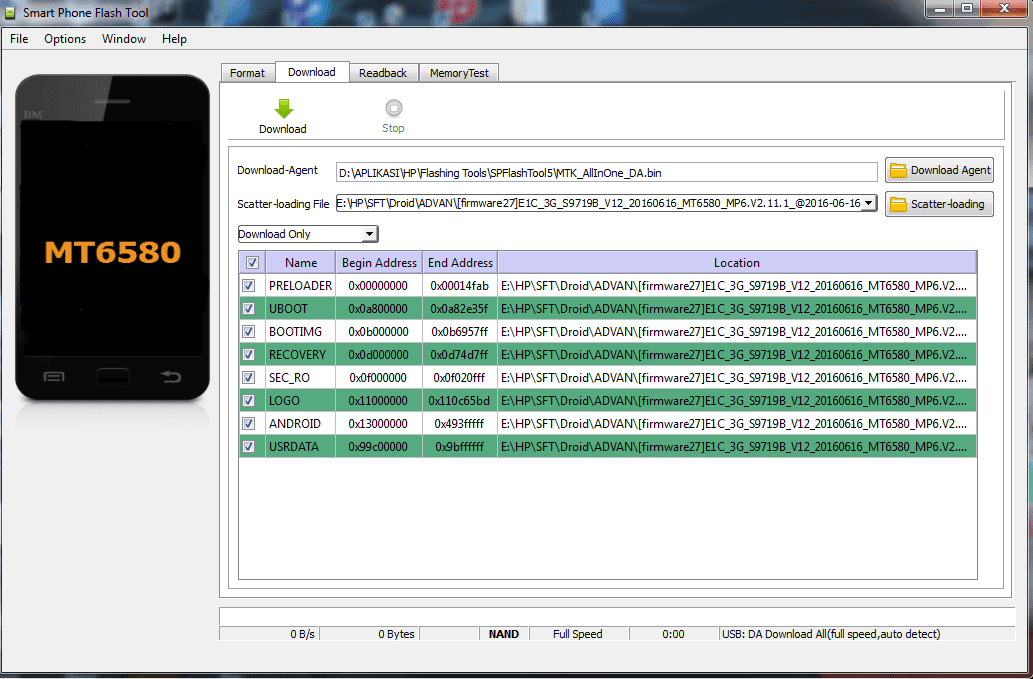Open the Download Only mode dropdown
The image size is (1033, 679).
(x=370, y=233)
